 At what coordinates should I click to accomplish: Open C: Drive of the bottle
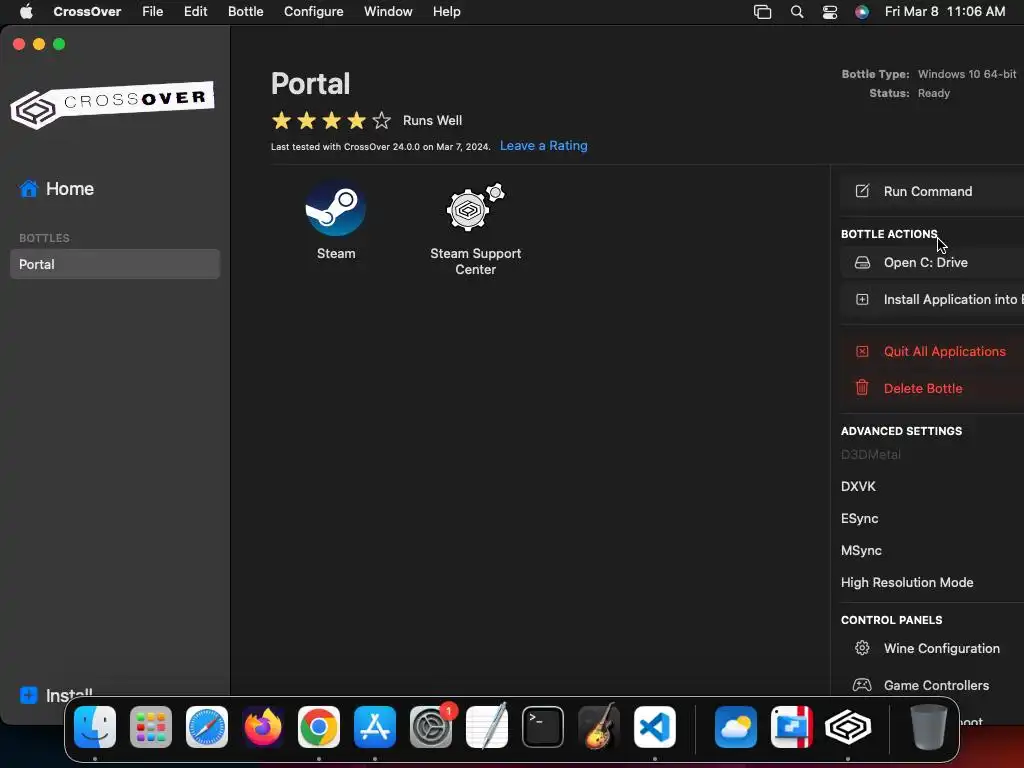[x=932, y=263]
